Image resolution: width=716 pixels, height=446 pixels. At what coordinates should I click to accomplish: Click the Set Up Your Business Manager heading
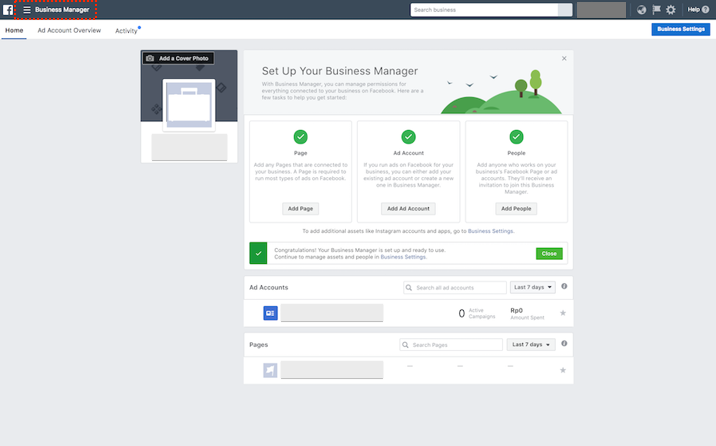(x=340, y=71)
